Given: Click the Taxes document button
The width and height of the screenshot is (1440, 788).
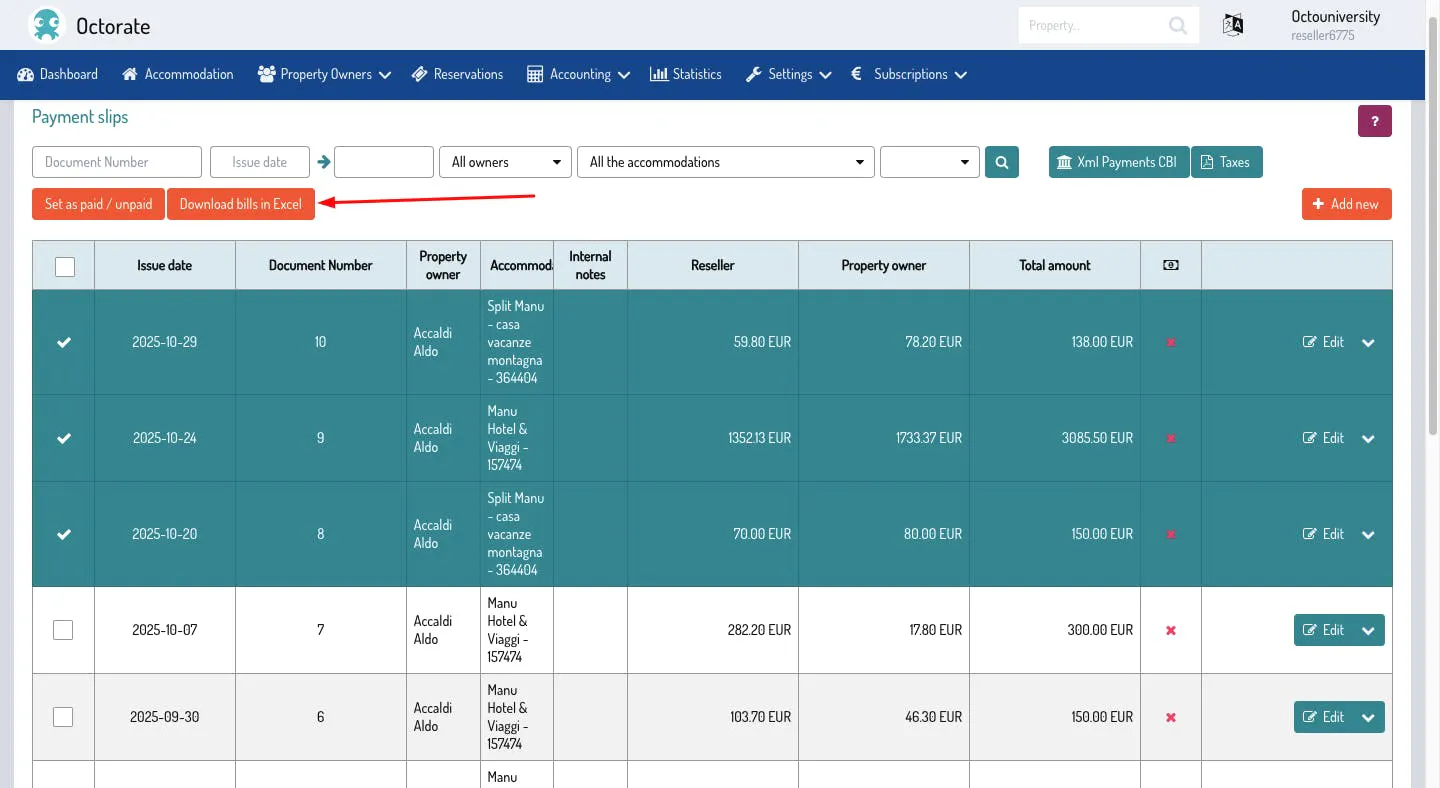Looking at the screenshot, I should coord(1226,162).
